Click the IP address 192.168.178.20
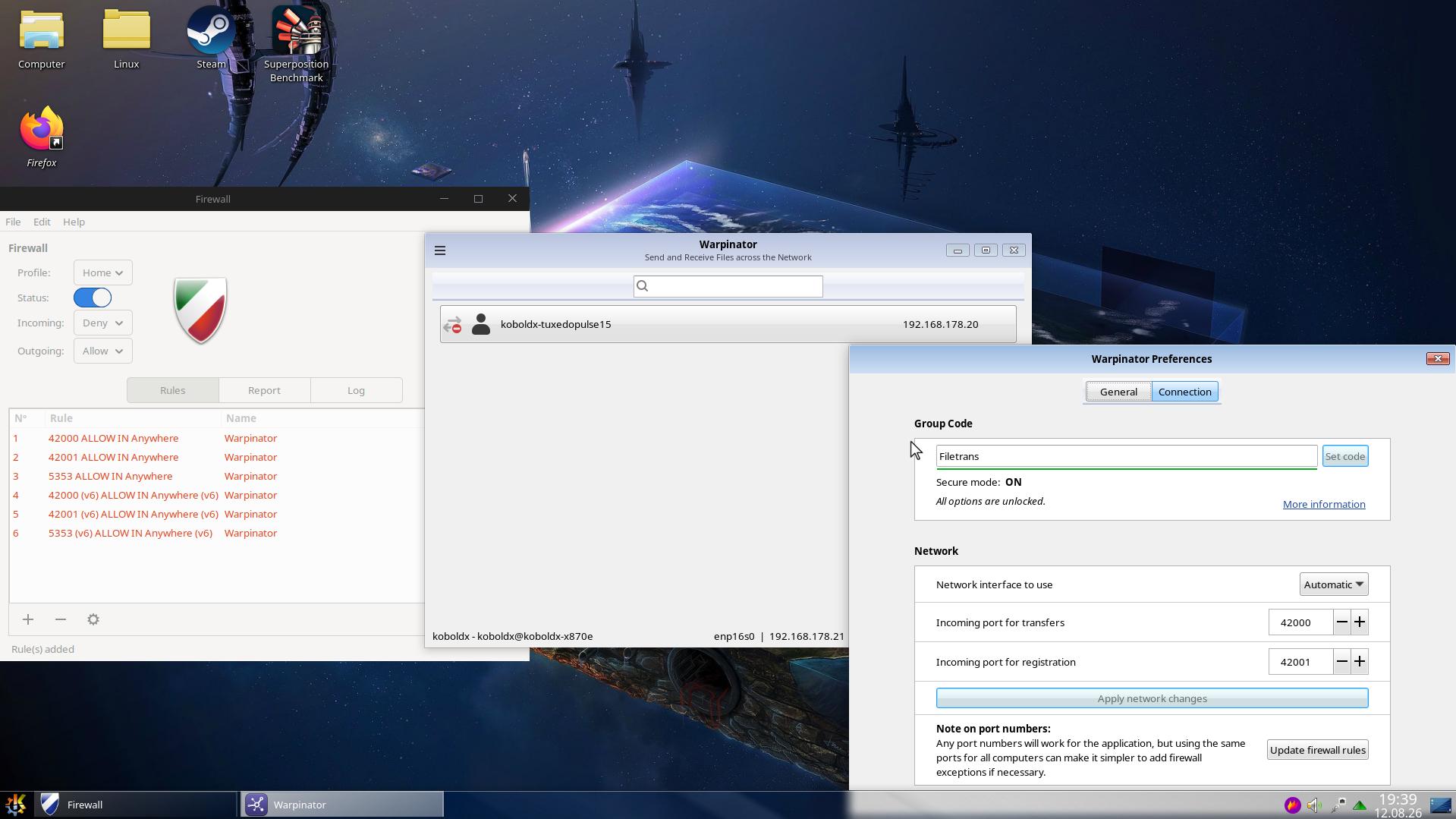Screen dimensions: 1456x819 [940, 324]
